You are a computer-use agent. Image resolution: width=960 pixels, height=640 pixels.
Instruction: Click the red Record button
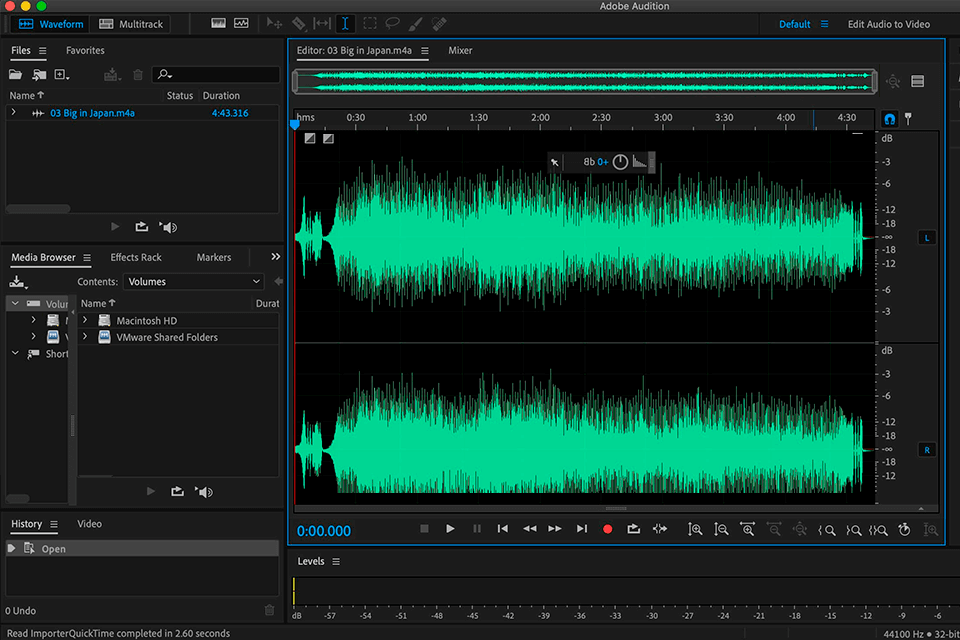click(x=607, y=529)
